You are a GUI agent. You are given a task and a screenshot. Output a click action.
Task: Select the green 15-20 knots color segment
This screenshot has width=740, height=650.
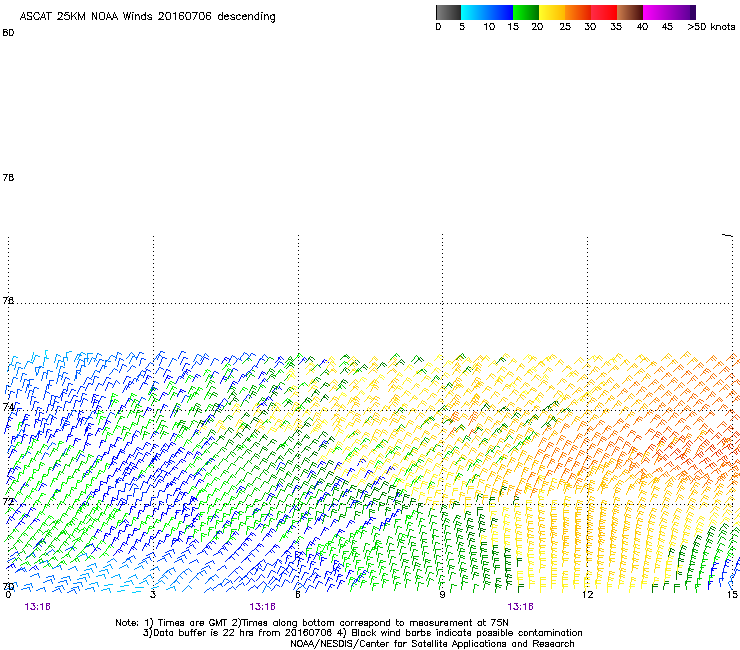(526, 12)
